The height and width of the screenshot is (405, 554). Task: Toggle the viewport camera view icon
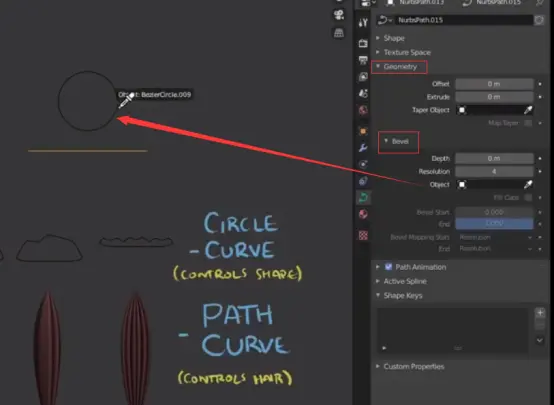[339, 15]
